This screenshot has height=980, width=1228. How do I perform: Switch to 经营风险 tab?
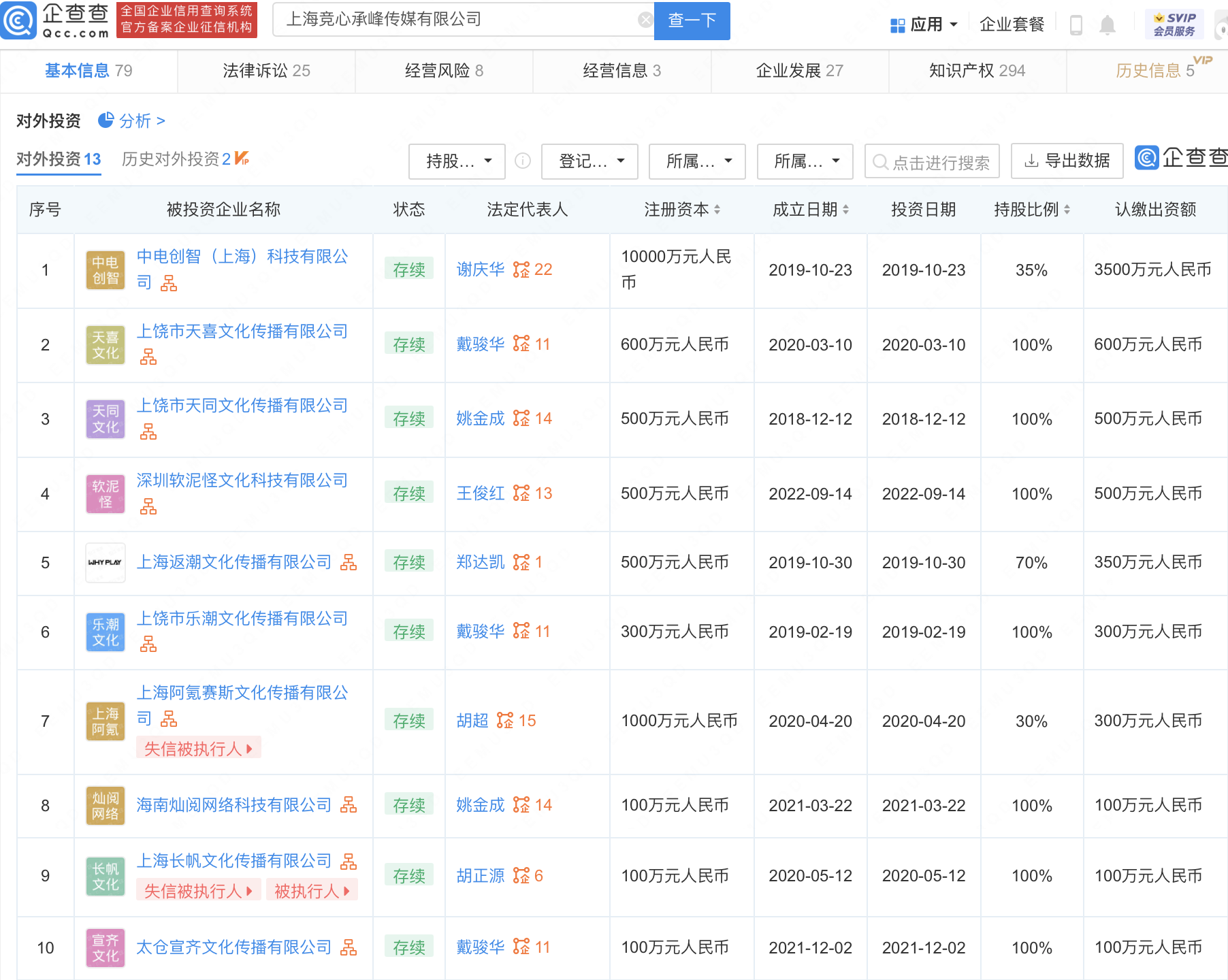(x=444, y=71)
